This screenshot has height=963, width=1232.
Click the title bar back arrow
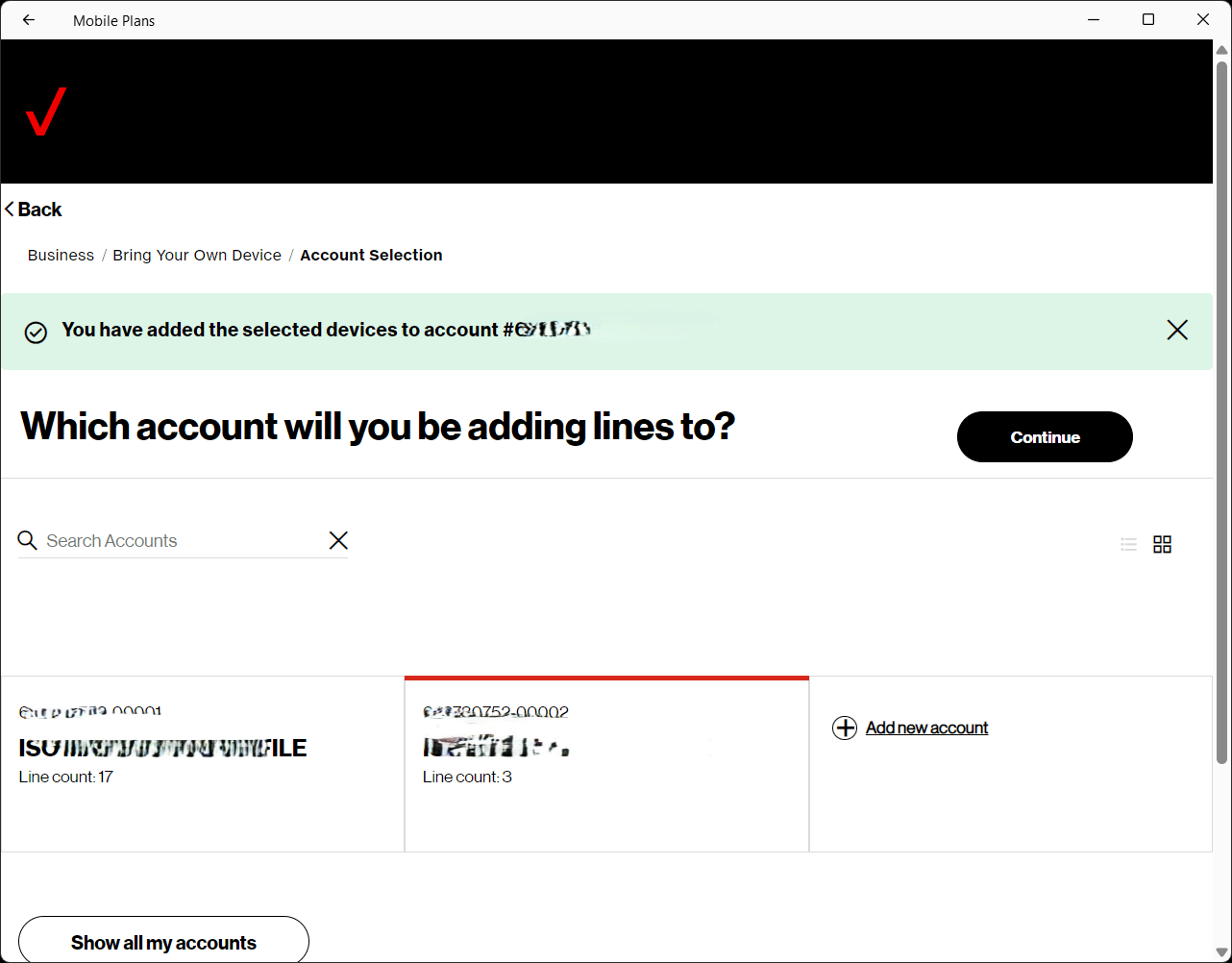[29, 20]
